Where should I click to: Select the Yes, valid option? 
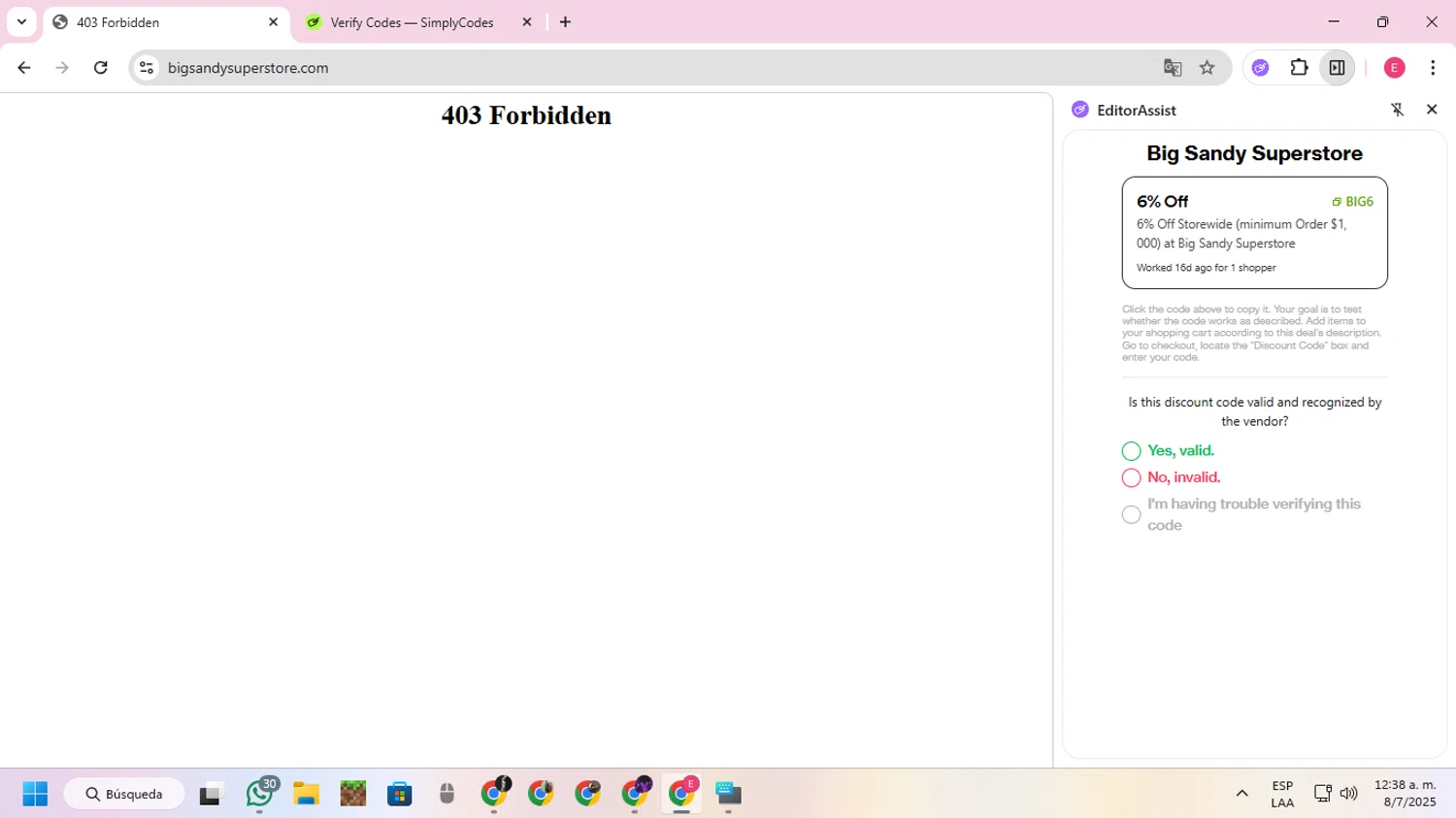(x=1131, y=451)
